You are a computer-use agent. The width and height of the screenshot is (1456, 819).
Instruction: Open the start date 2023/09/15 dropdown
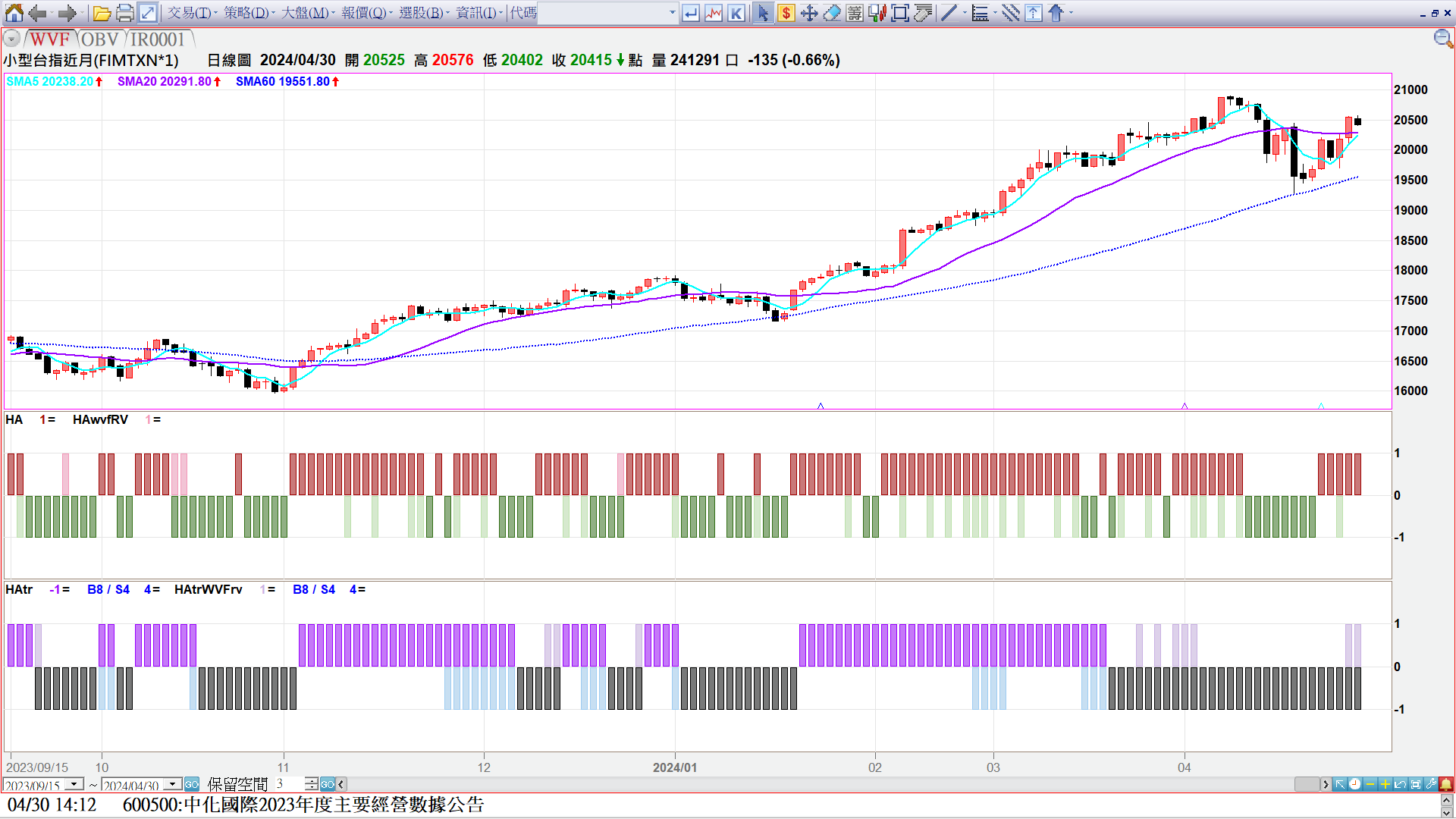click(x=74, y=784)
